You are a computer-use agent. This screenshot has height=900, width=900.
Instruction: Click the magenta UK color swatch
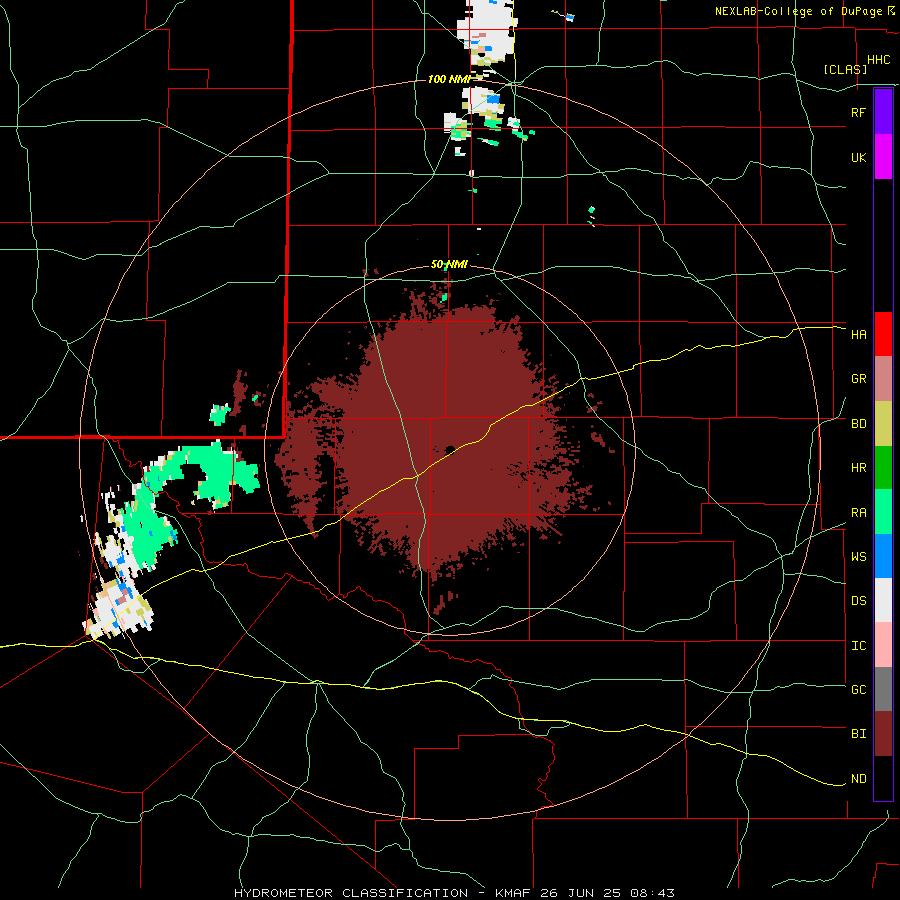(883, 157)
